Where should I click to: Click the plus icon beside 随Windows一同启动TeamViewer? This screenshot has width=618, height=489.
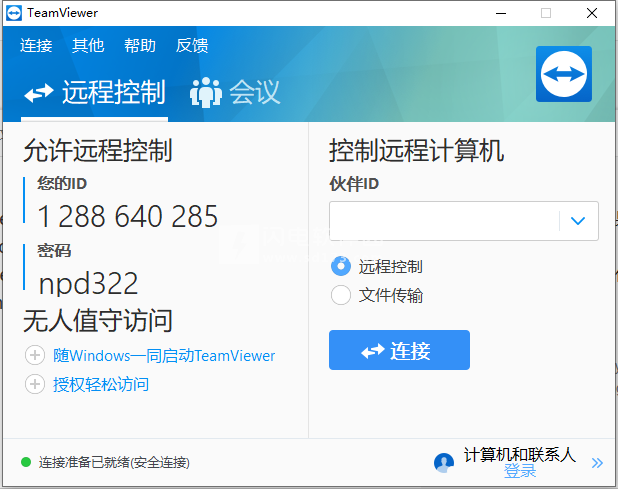tap(35, 355)
